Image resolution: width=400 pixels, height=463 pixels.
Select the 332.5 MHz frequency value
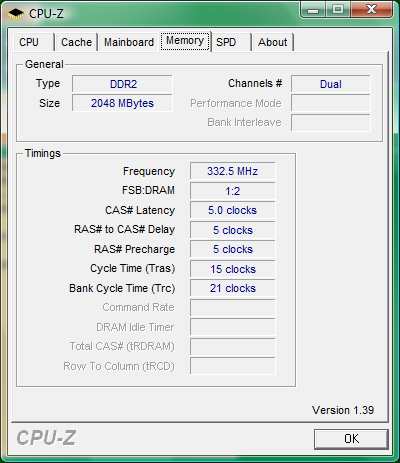click(233, 171)
